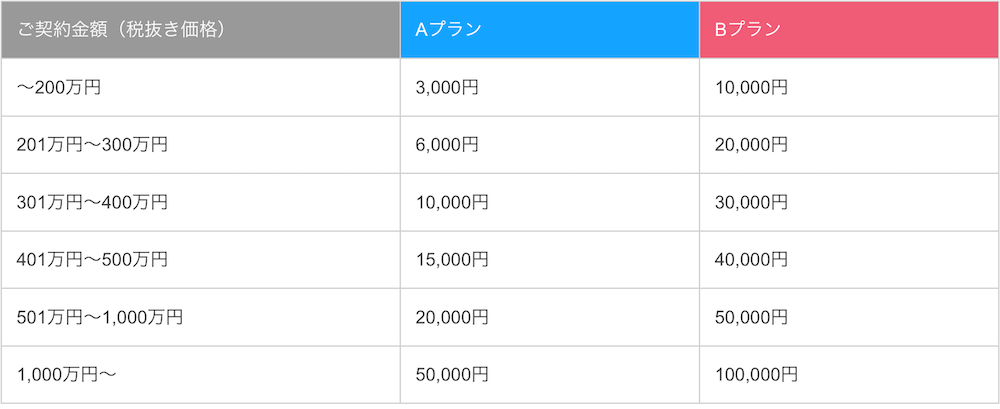Image resolution: width=1000 pixels, height=409 pixels.
Task: Select the 401万円～500万円 cell
Action: [201, 260]
